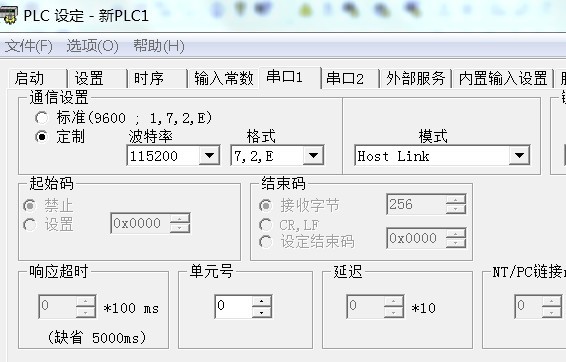Click the 单元号 unit number input field
This screenshot has height=362, width=566.
[234, 306]
